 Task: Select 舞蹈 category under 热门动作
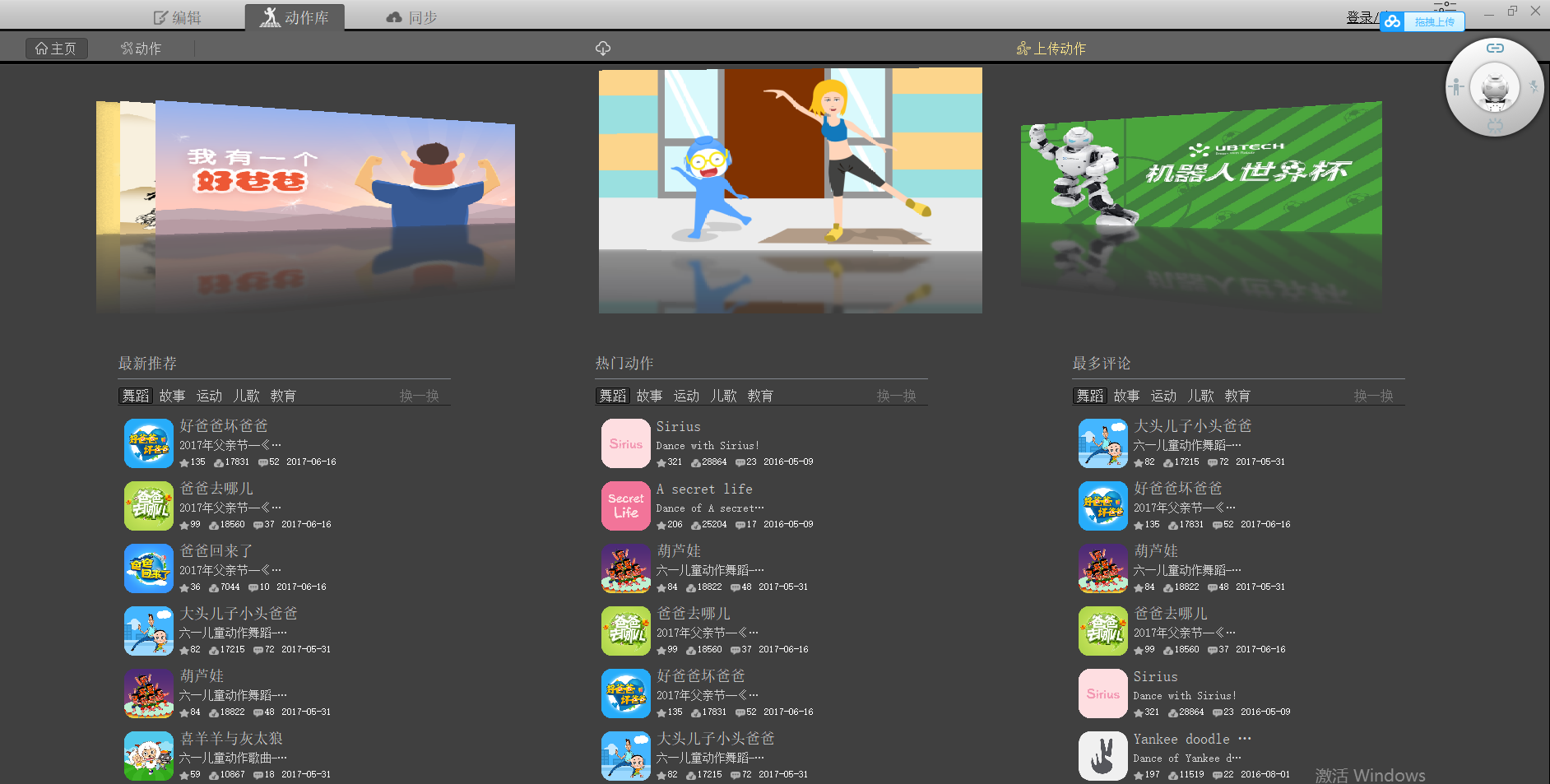(613, 396)
